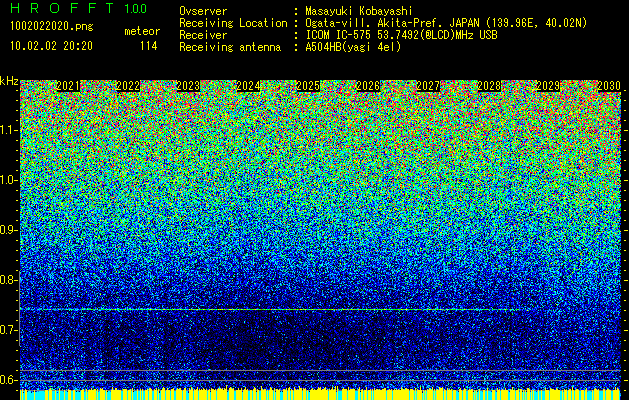The width and height of the screenshot is (629, 400).
Task: Click the meteor count 114
Action: point(148,46)
